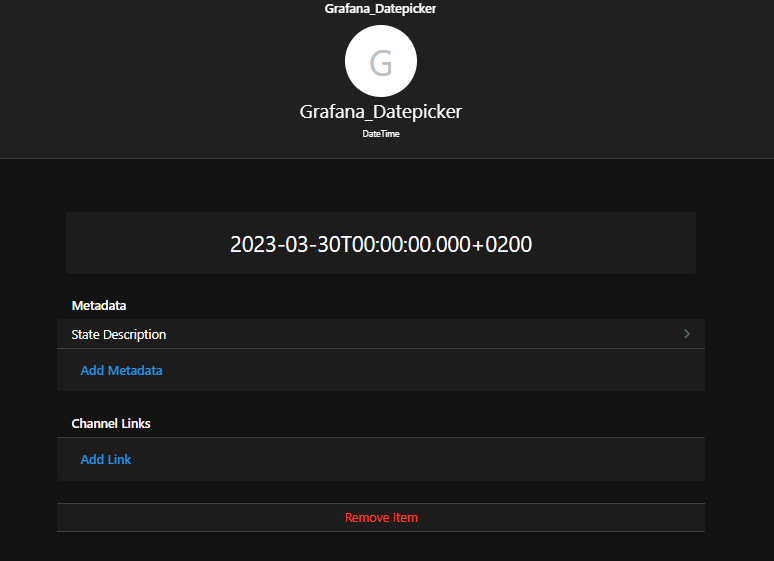The width and height of the screenshot is (774, 561).
Task: Click the red Remove Item button
Action: (x=381, y=518)
